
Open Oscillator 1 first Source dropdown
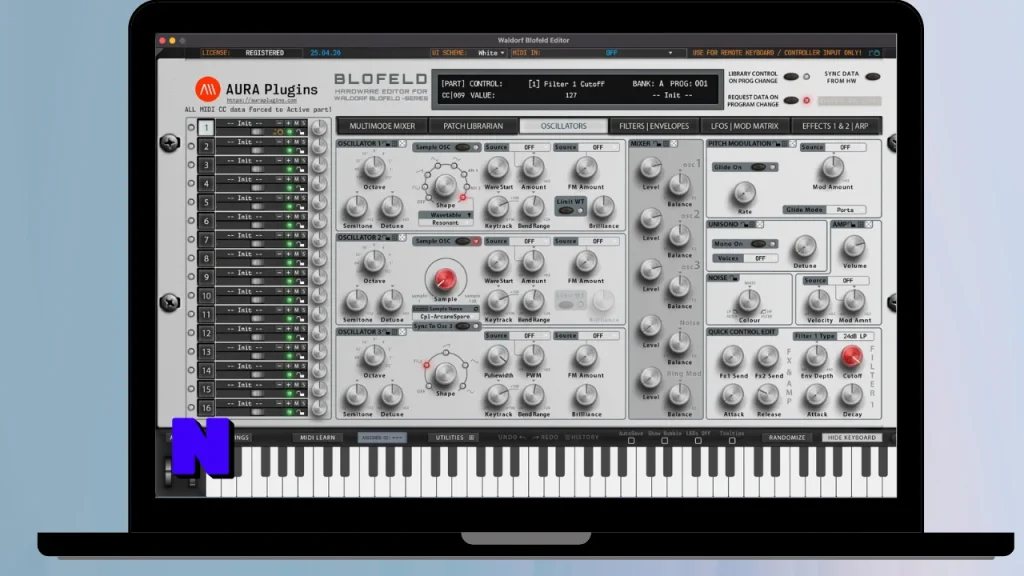pyautogui.click(x=529, y=148)
